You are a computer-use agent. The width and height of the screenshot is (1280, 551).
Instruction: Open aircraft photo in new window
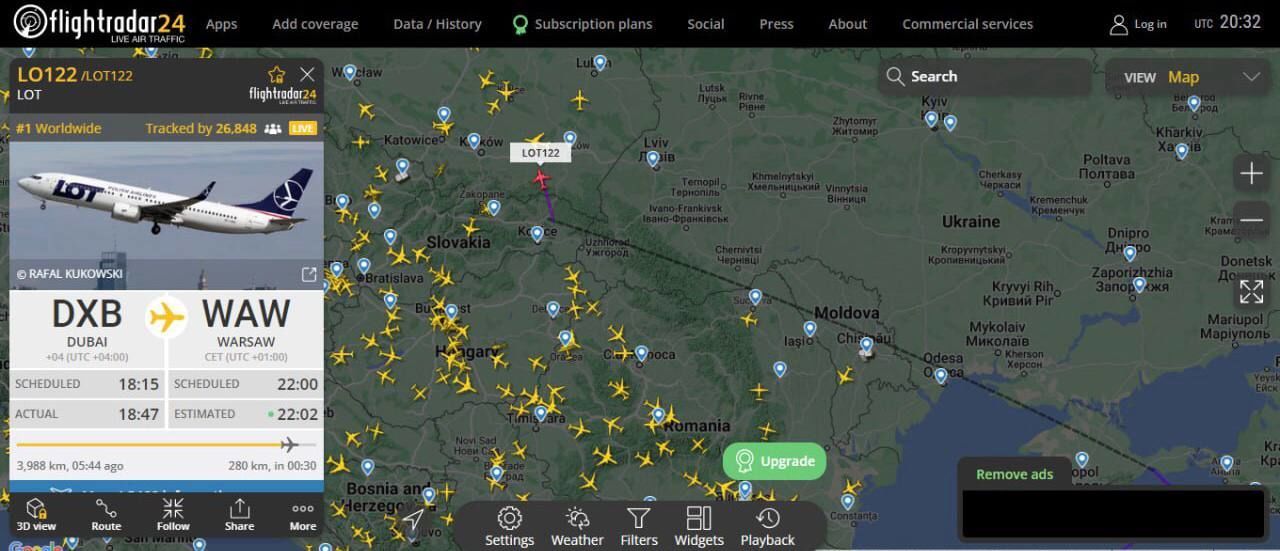[309, 274]
